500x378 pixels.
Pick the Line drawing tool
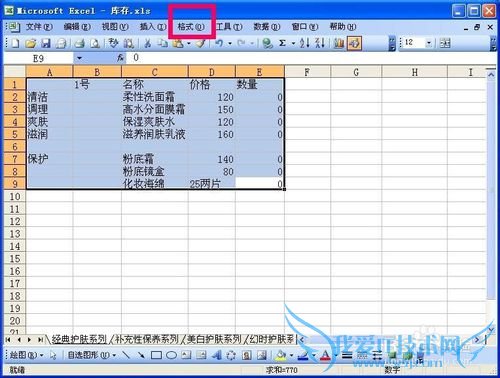coord(126,355)
